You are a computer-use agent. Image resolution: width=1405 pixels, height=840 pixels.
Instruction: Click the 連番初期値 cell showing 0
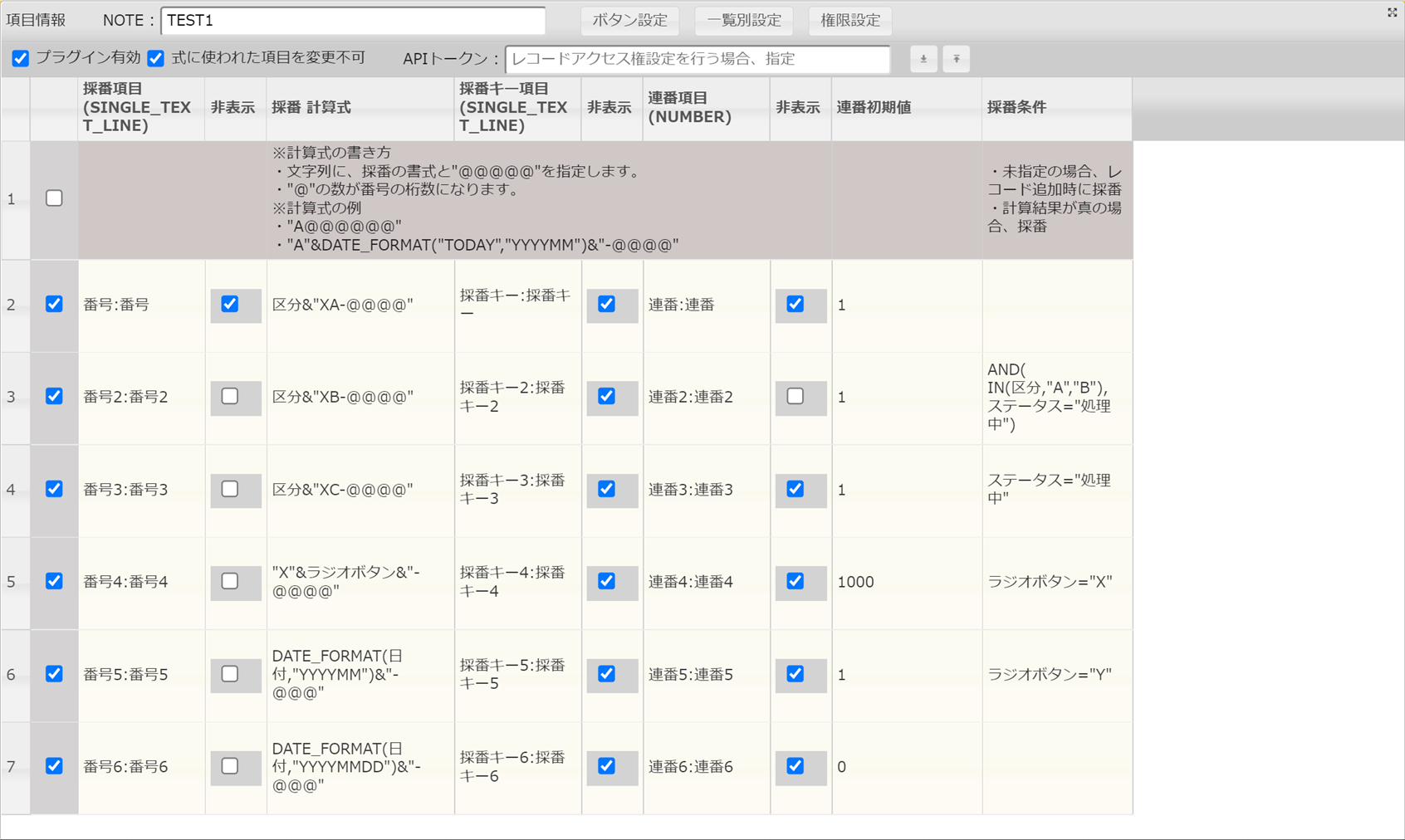tap(907, 768)
